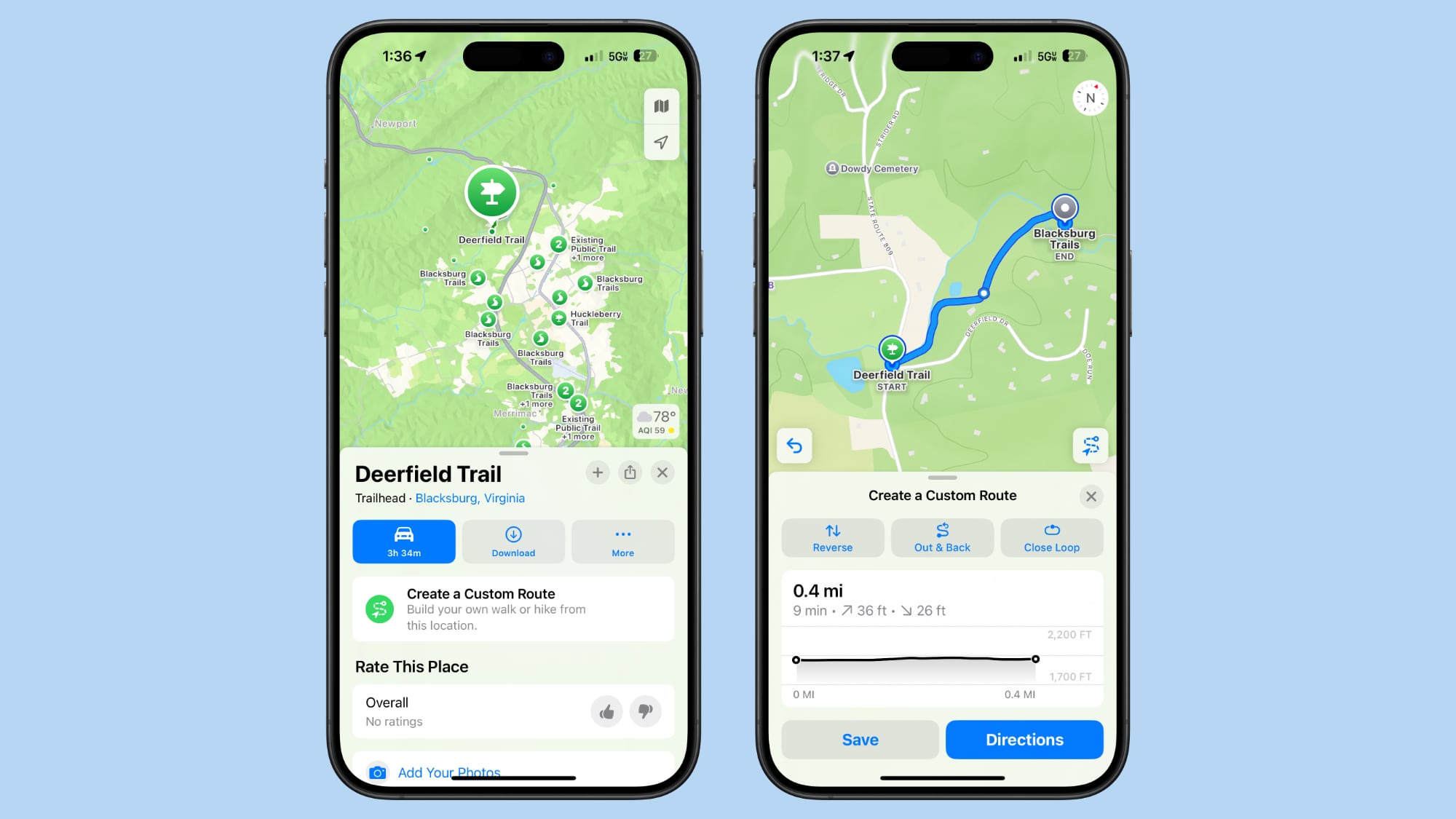
Task: Click the undo arrow icon on map
Action: (x=795, y=445)
